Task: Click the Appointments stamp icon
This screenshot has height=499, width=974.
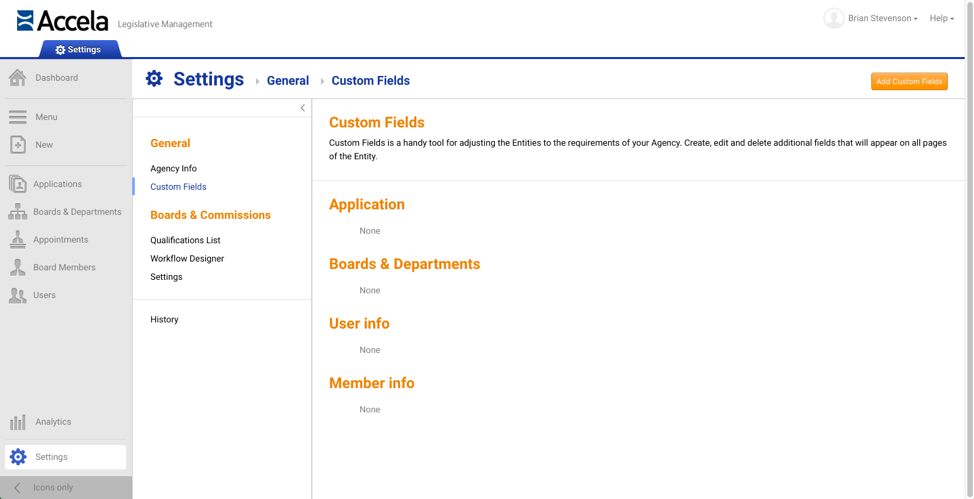Action: pos(17,239)
